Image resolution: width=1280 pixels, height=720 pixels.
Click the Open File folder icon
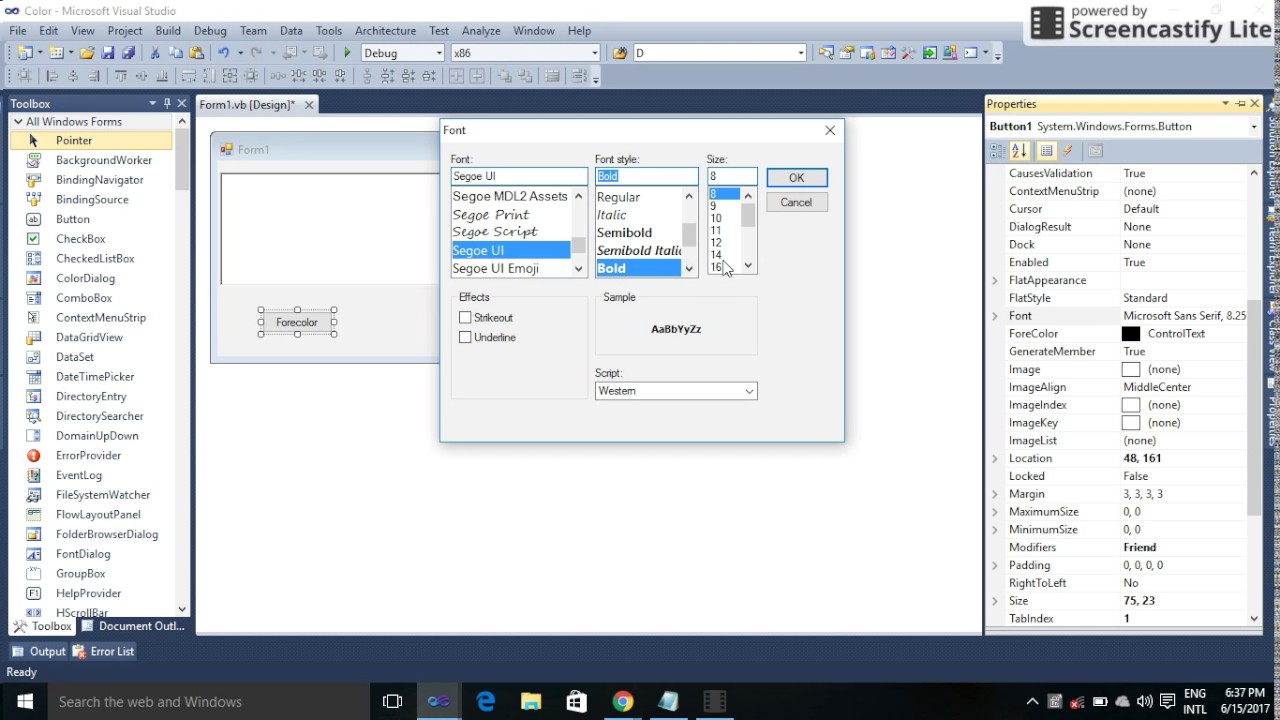[87, 53]
